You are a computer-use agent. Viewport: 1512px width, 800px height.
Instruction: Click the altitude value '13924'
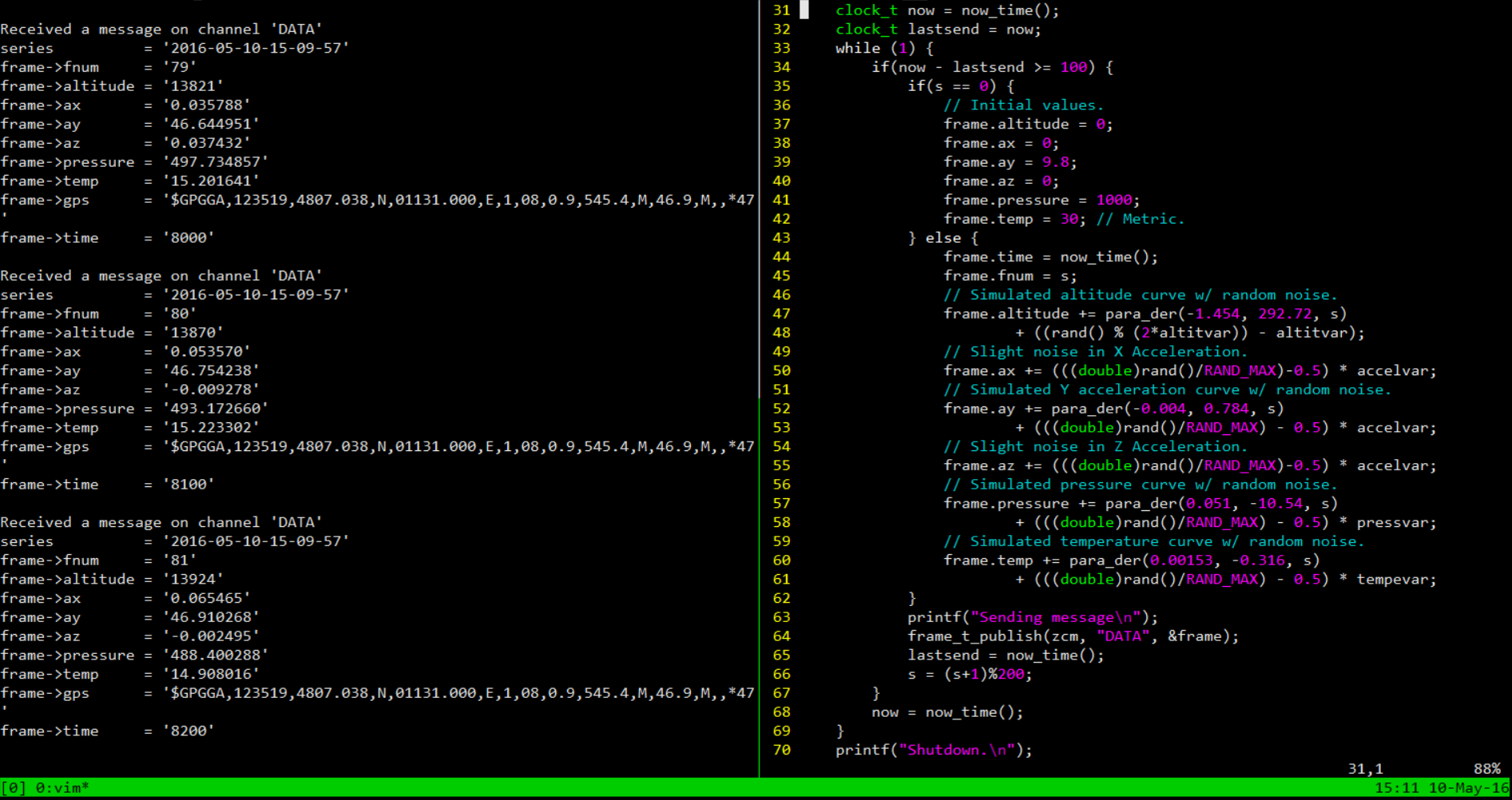coord(193,580)
